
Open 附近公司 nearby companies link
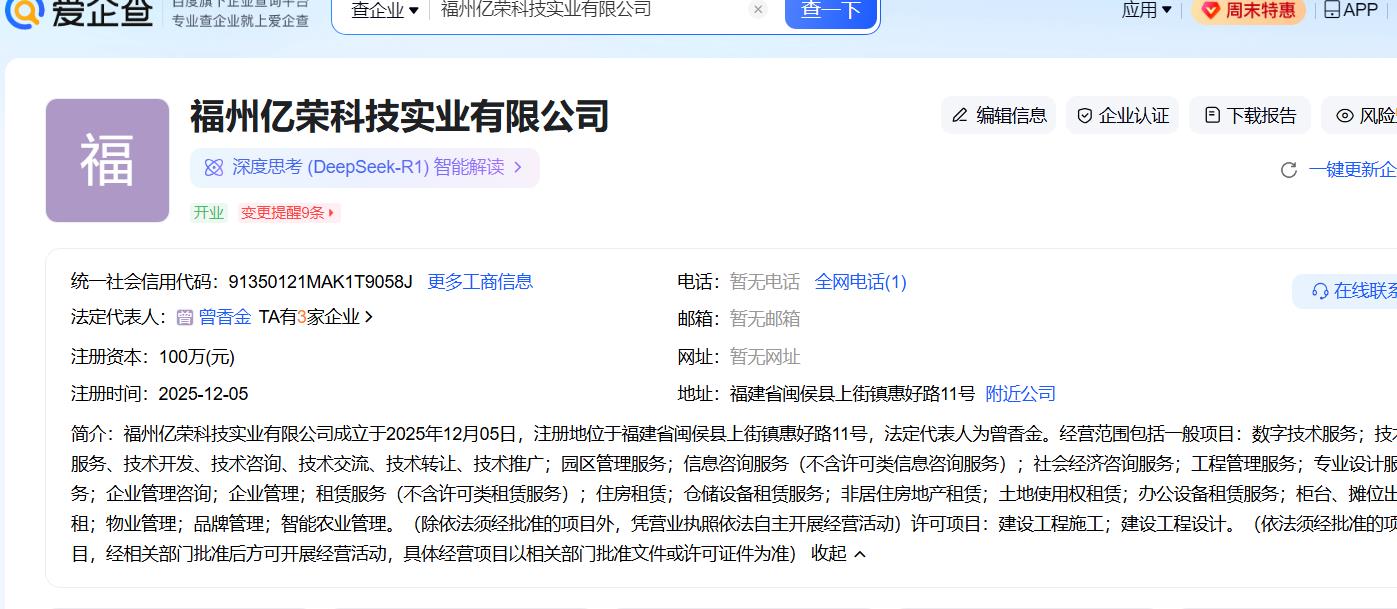click(1020, 394)
